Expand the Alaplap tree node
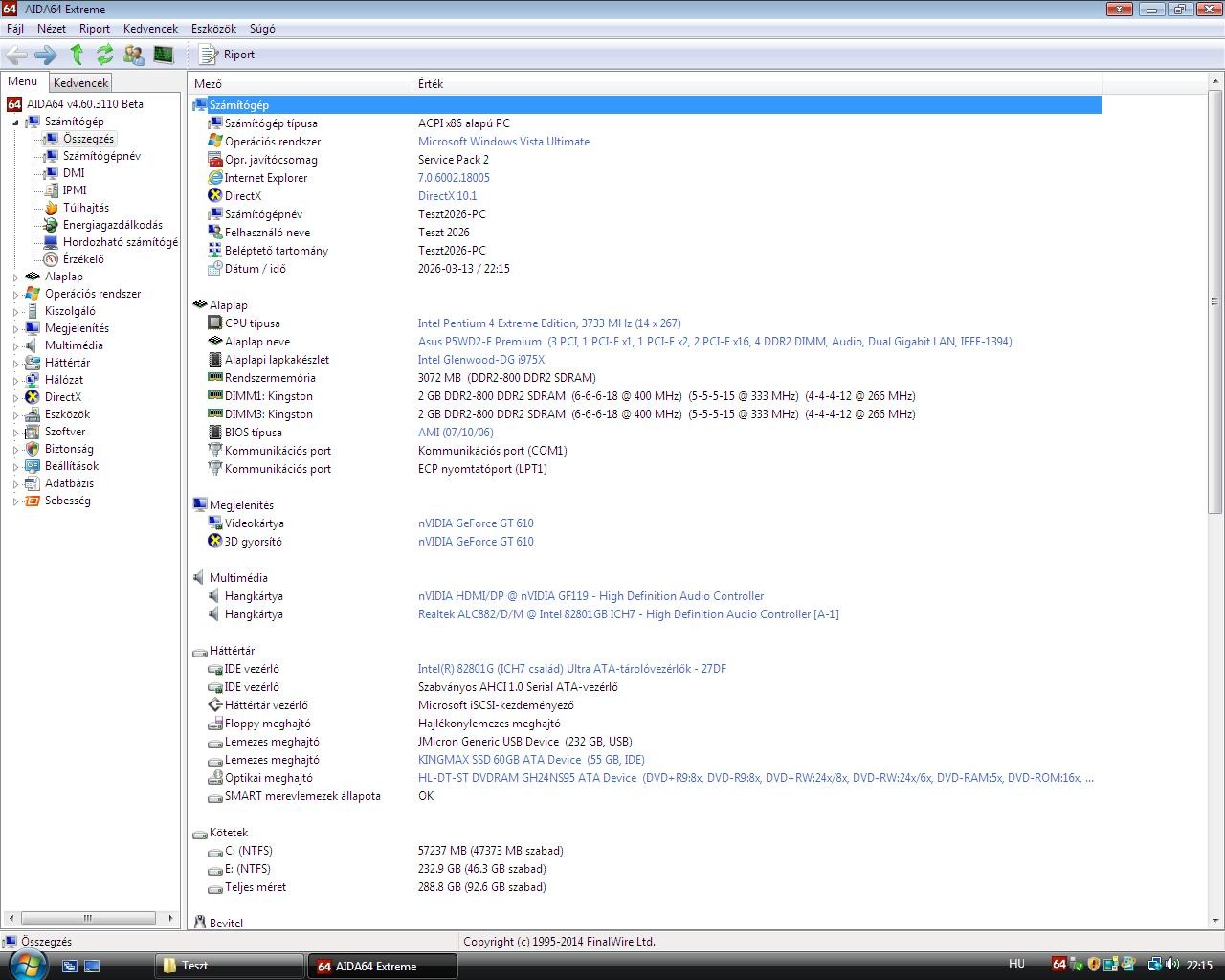Viewport: 1225px width, 980px height. click(x=15, y=278)
